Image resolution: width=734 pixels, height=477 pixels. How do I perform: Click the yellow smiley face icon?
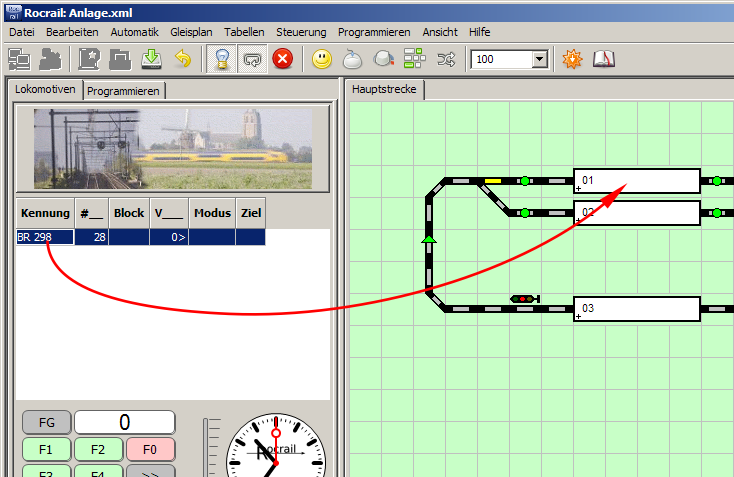click(321, 59)
